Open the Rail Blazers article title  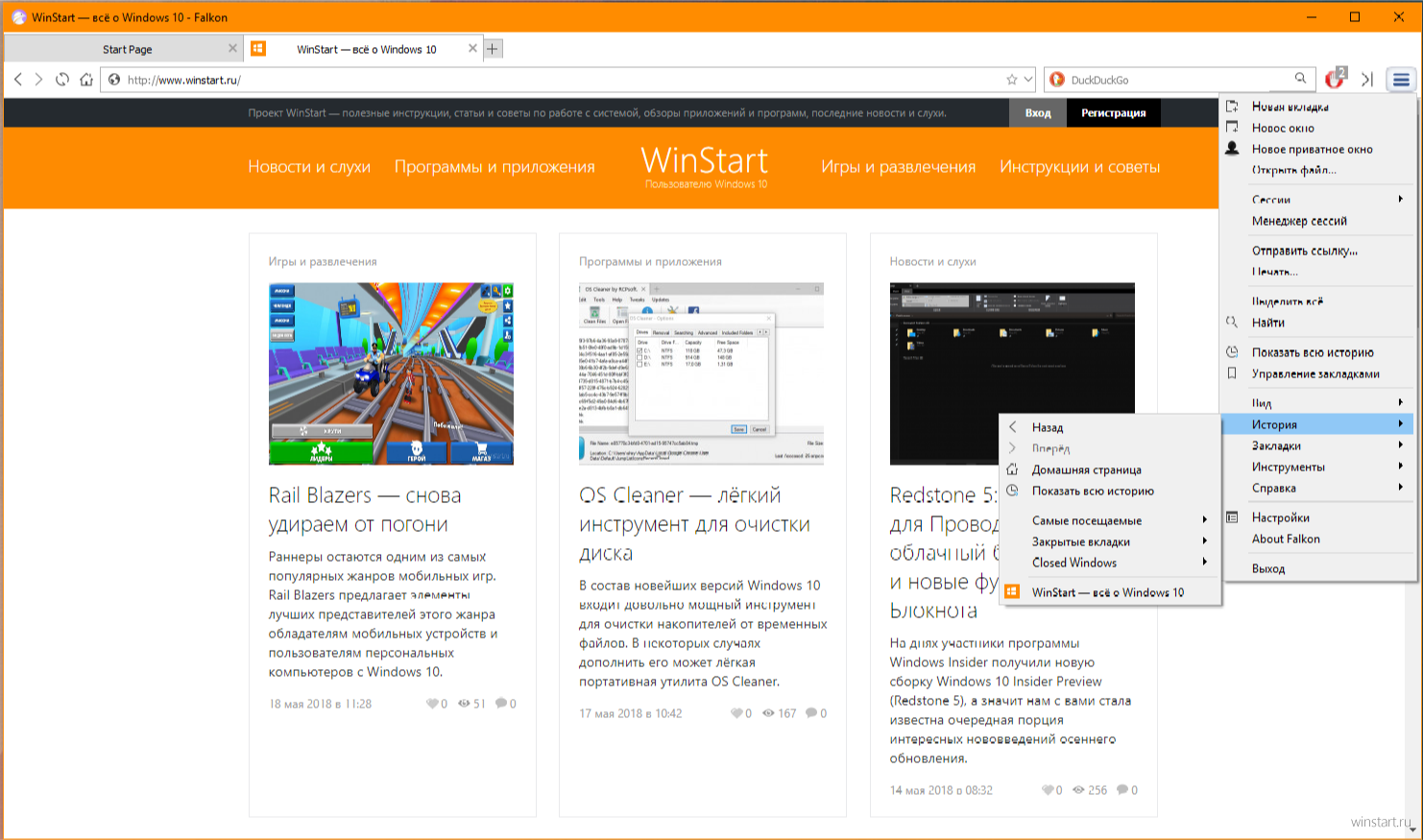tap(365, 510)
